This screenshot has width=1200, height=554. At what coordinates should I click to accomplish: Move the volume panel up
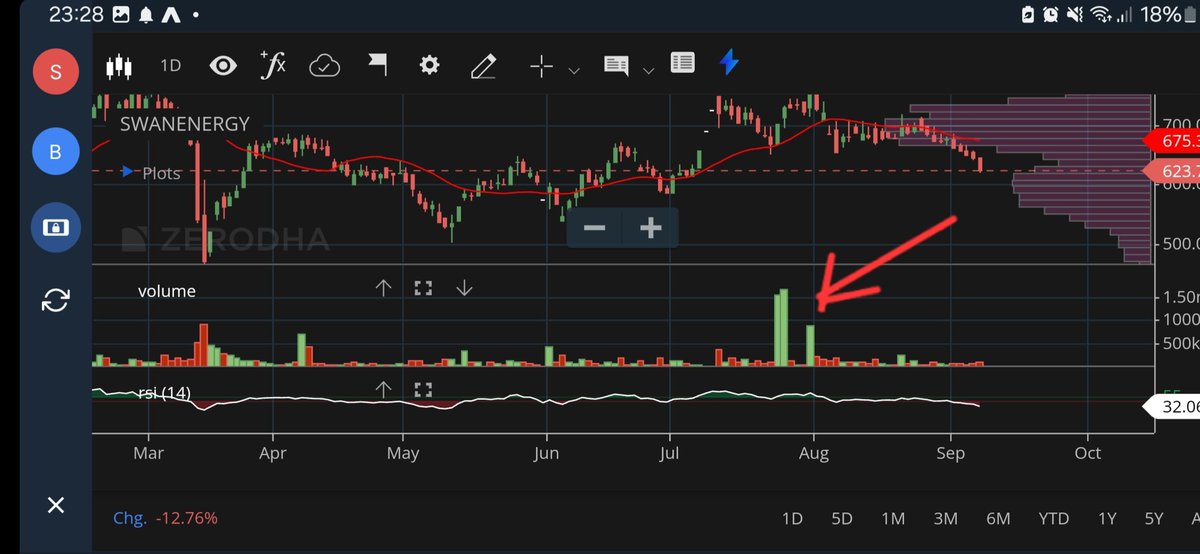pyautogui.click(x=383, y=288)
